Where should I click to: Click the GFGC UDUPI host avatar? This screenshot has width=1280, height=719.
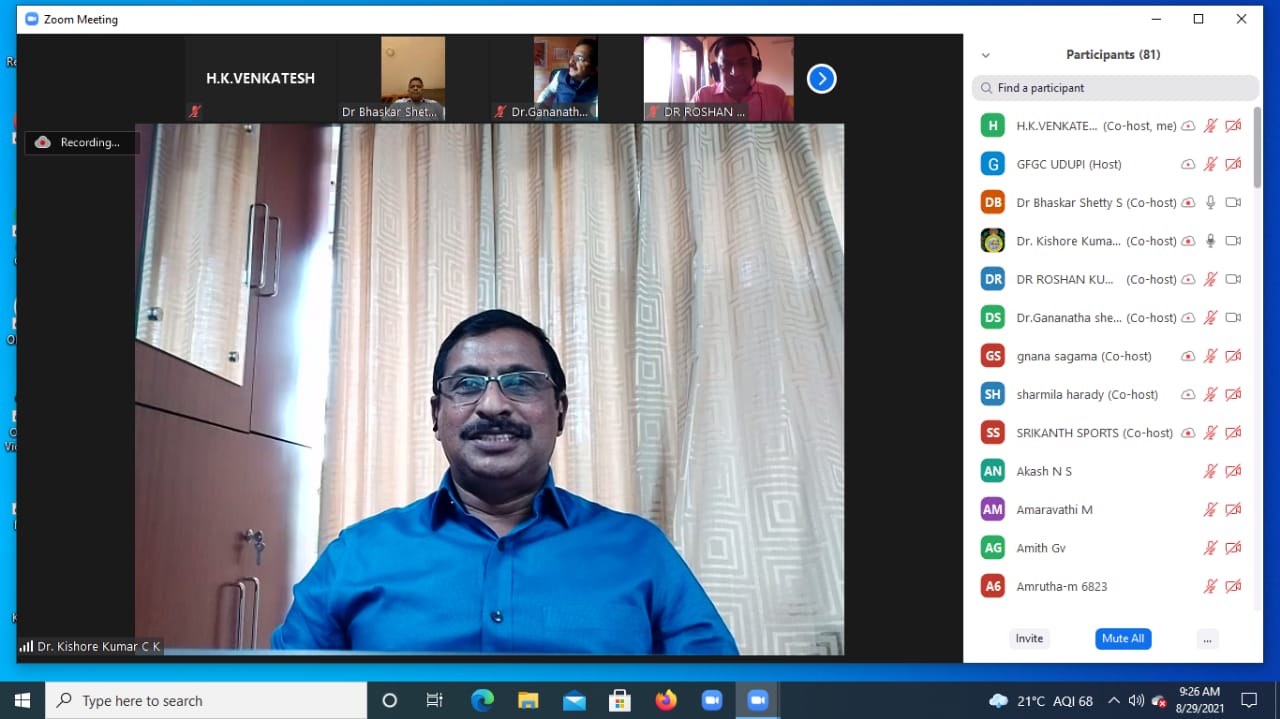[x=992, y=164]
